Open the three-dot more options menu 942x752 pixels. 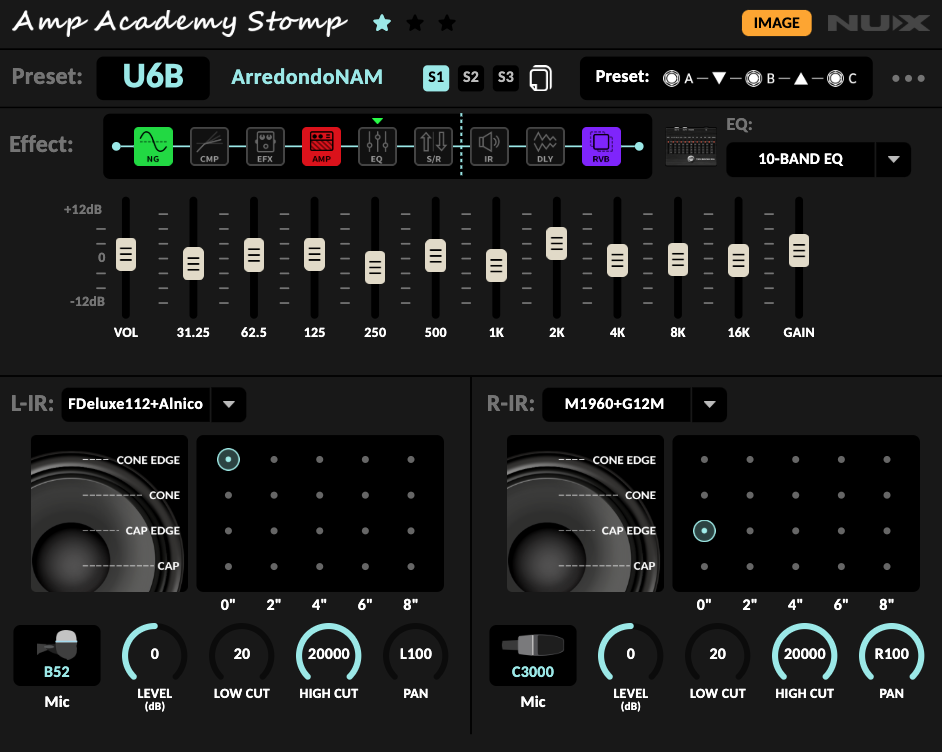(x=908, y=78)
